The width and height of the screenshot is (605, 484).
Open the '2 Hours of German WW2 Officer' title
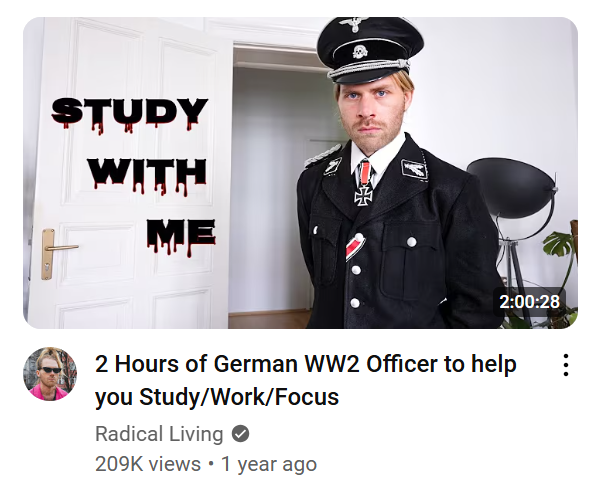click(306, 364)
